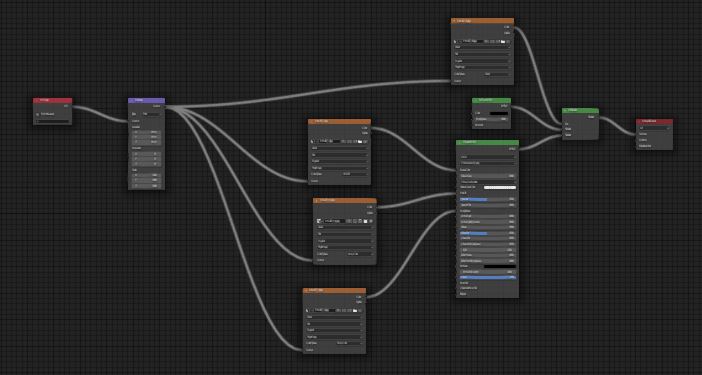Image resolution: width=702 pixels, height=375 pixels.
Task: Open target dropdown in Material Output node
Action: [x=655, y=128]
